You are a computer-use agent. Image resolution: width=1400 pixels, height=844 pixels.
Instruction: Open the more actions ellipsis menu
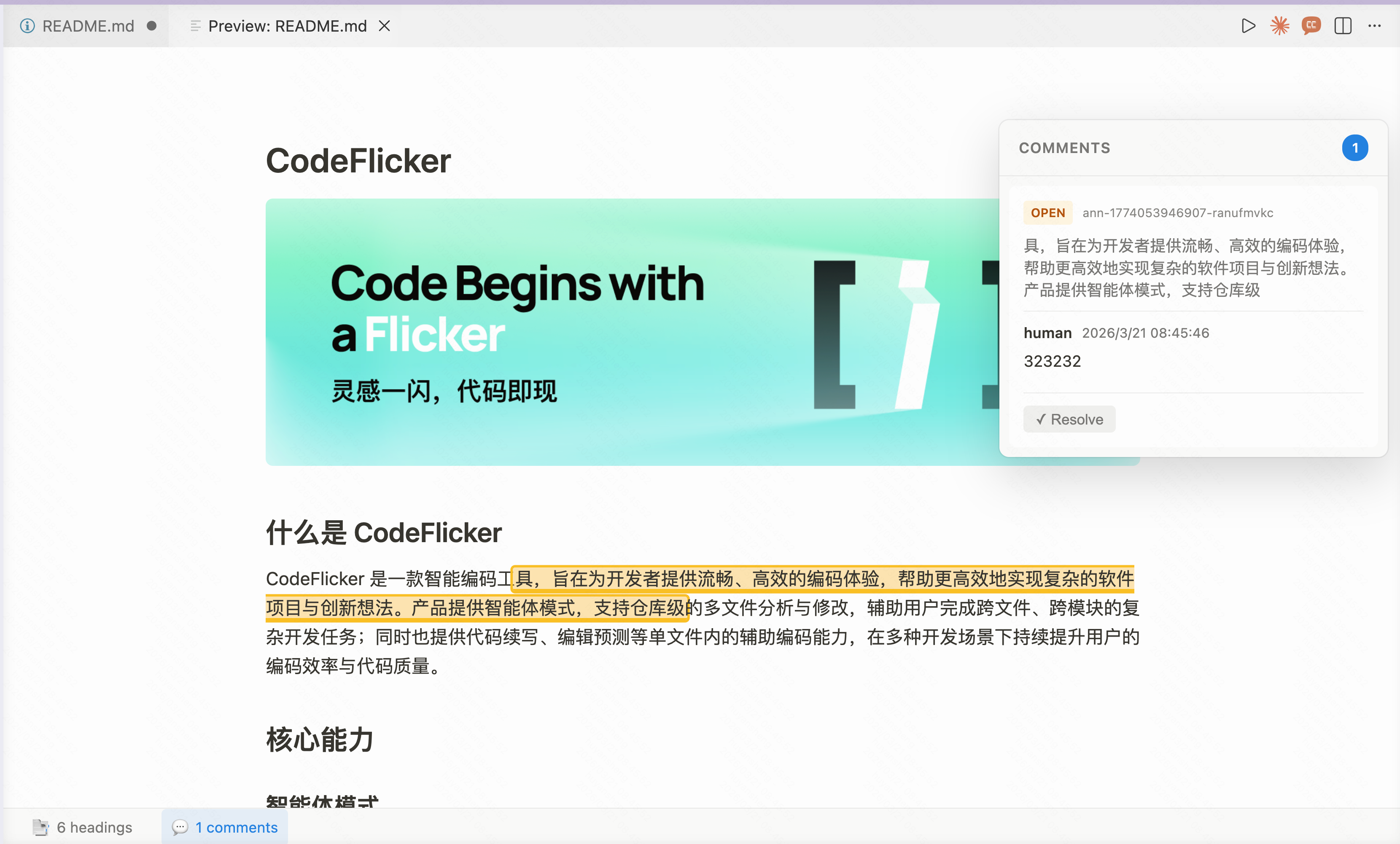coord(1374,26)
